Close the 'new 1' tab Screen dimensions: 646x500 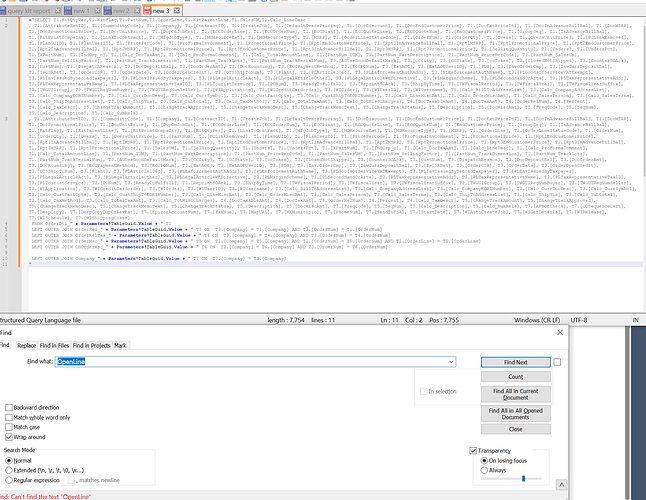coord(97,11)
